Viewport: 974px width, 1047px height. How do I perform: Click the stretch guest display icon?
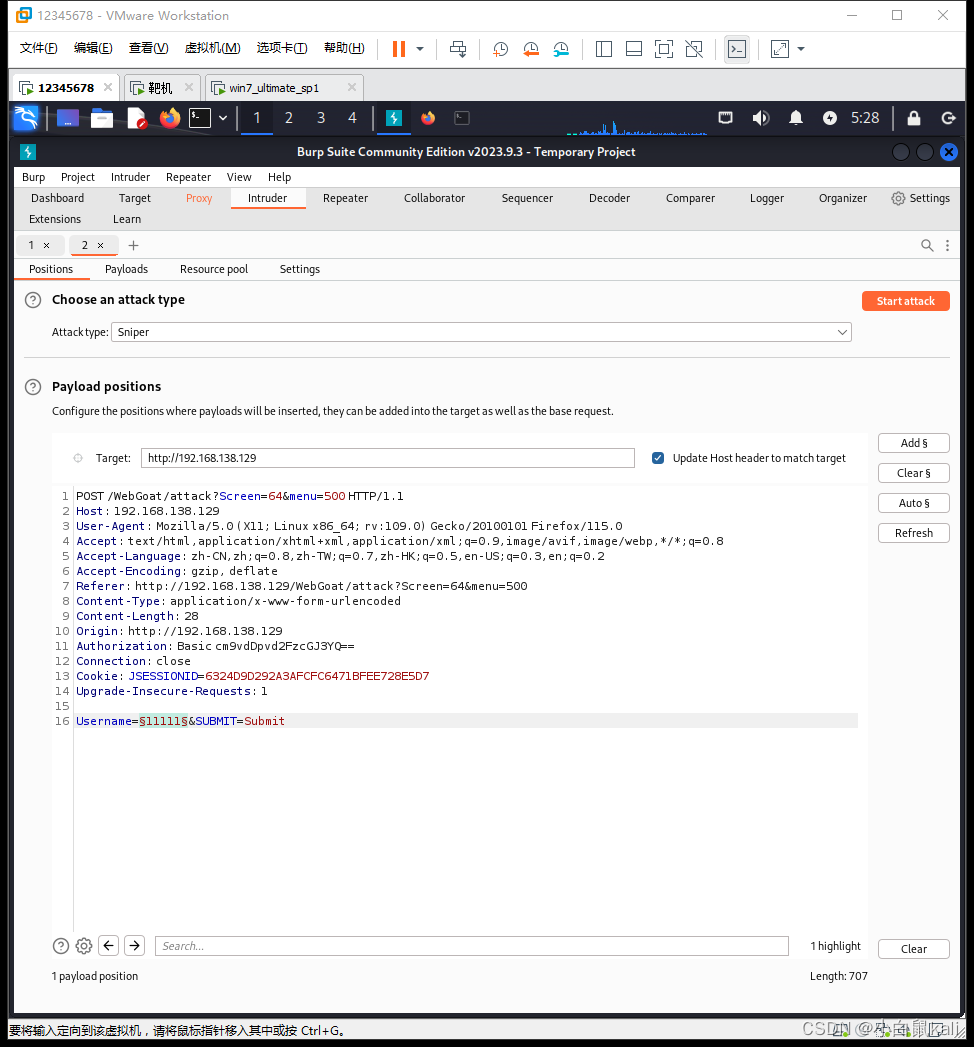click(x=780, y=49)
